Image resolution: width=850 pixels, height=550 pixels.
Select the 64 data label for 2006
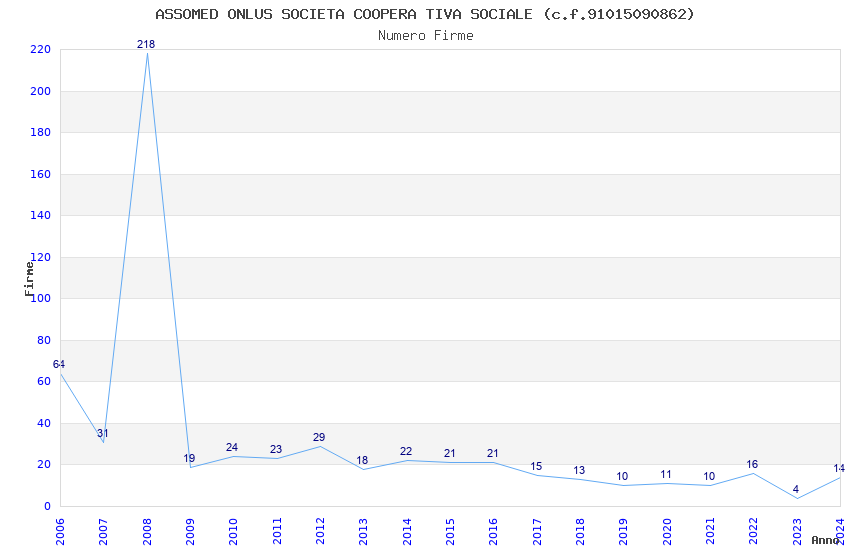59,364
